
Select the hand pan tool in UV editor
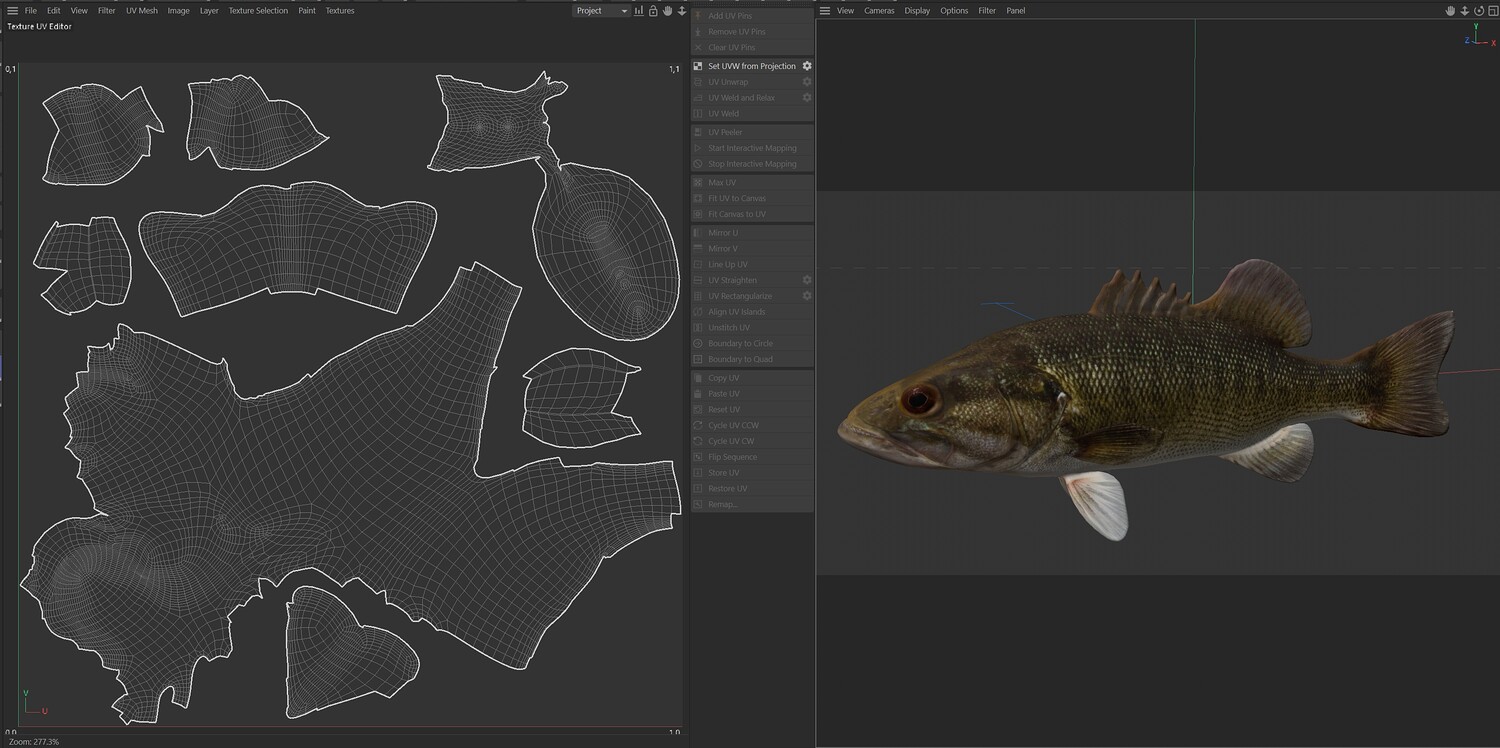tap(667, 11)
